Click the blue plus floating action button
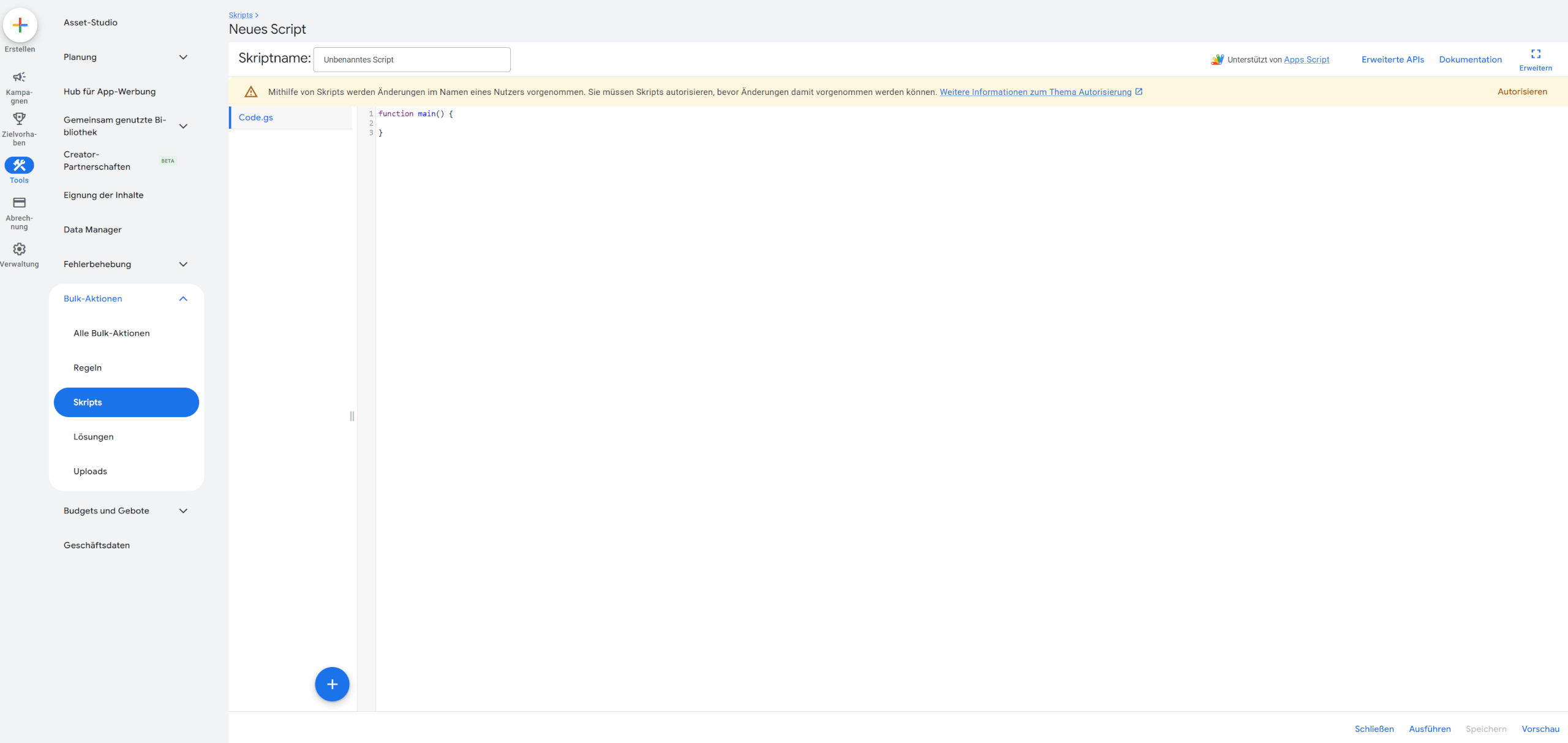This screenshot has height=743, width=1568. 332,684
